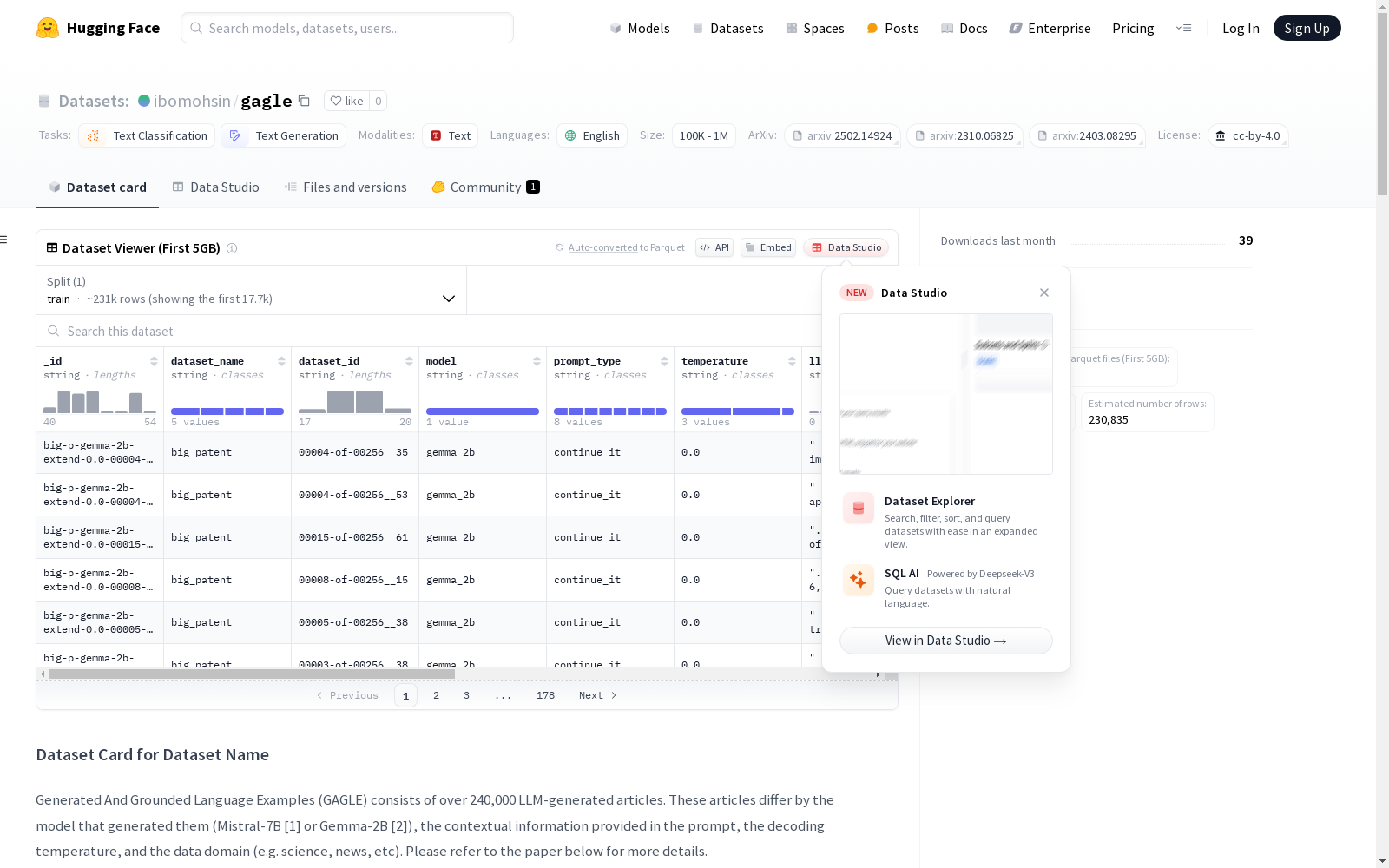Sort the dataset_name column
This screenshot has width=1389, height=868.
pos(281,361)
